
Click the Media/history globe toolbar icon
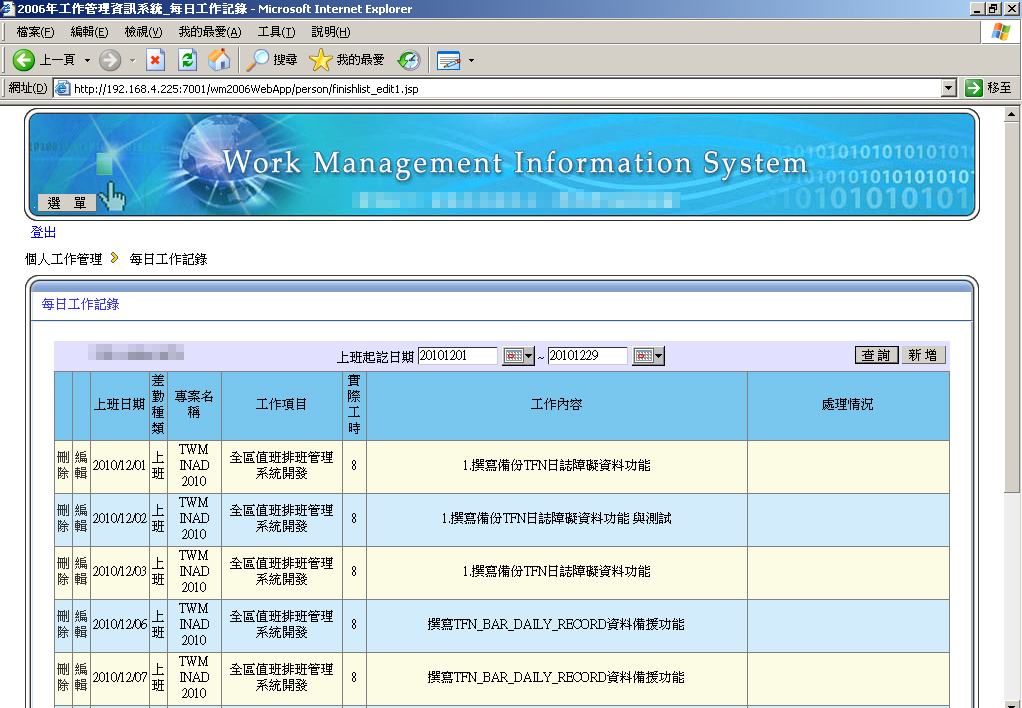[409, 60]
